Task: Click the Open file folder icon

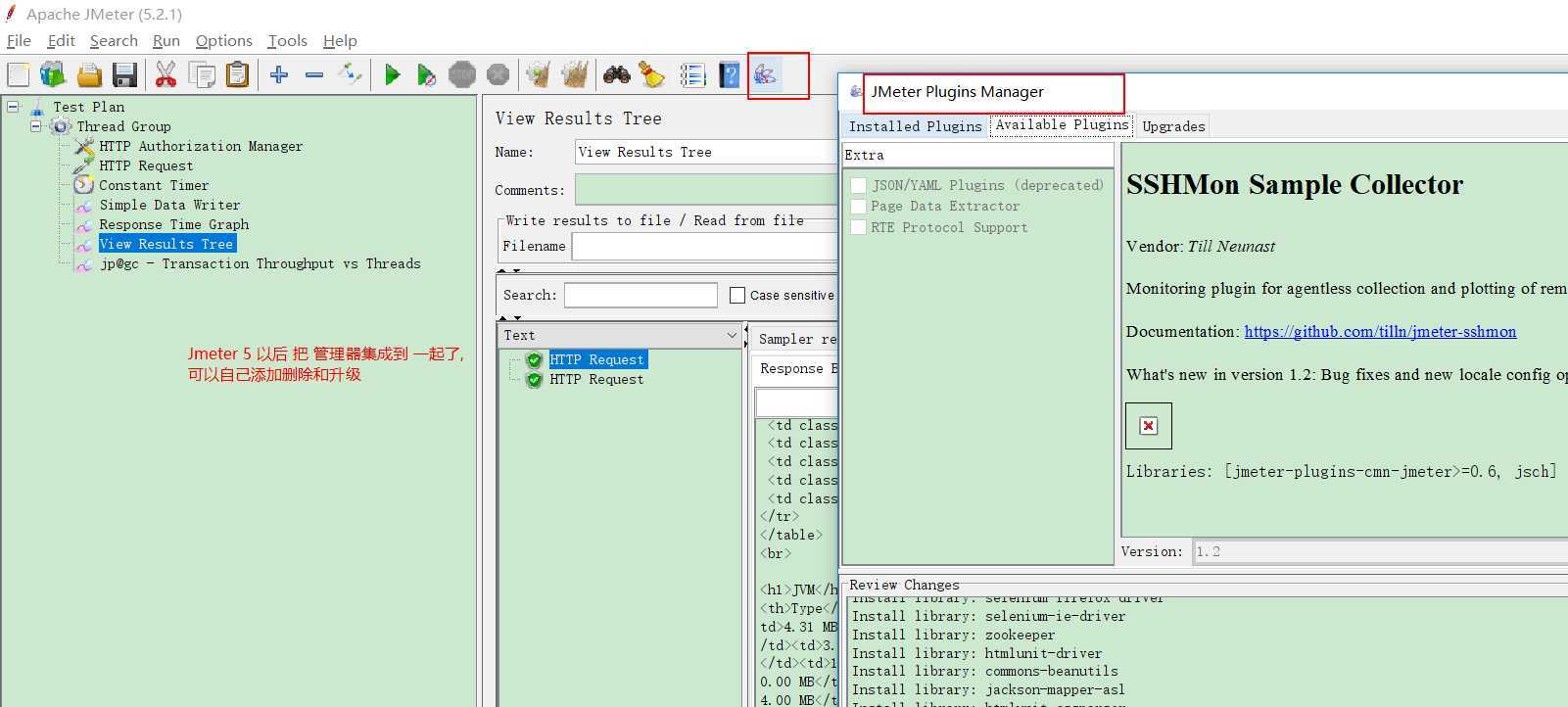Action: (89, 74)
